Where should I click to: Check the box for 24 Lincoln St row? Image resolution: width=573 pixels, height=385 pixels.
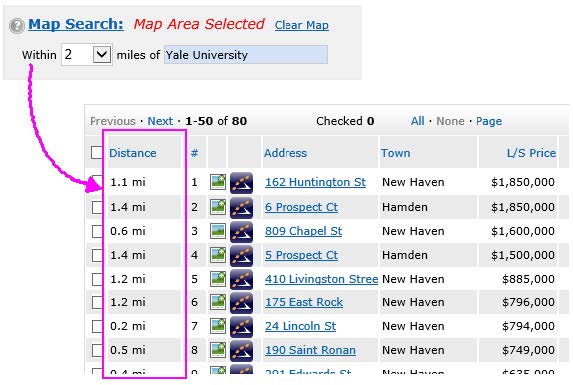tap(97, 326)
